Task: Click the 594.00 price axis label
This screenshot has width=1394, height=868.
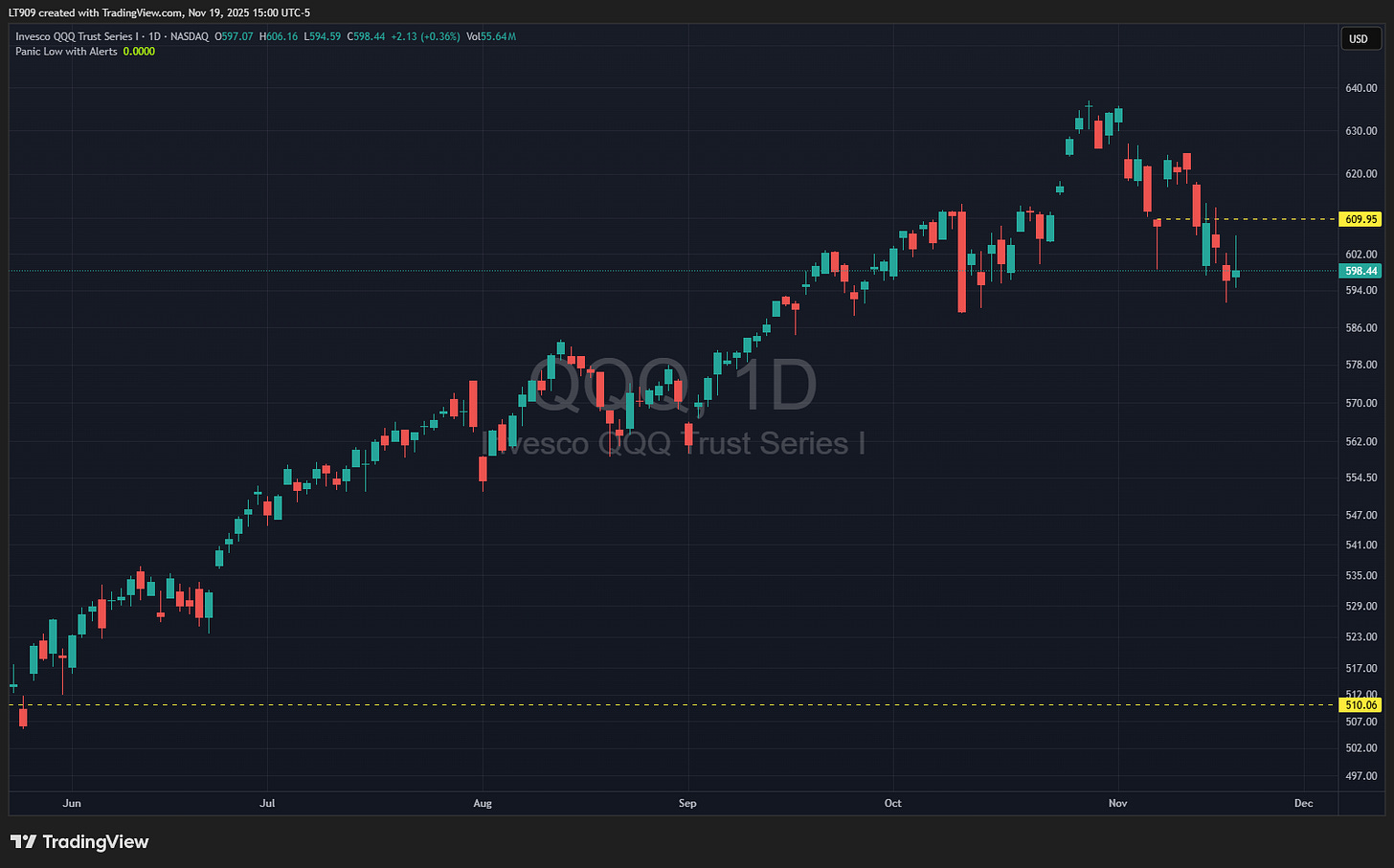Action: [1361, 290]
